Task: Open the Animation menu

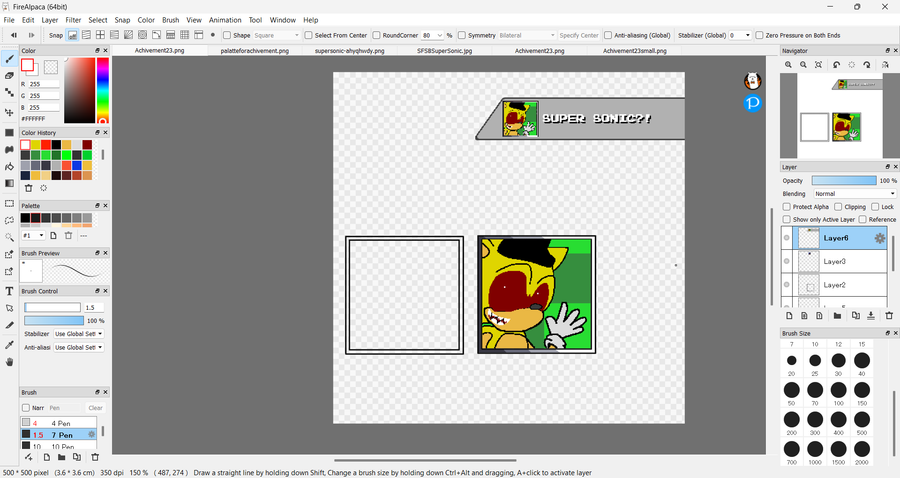Action: [225, 20]
